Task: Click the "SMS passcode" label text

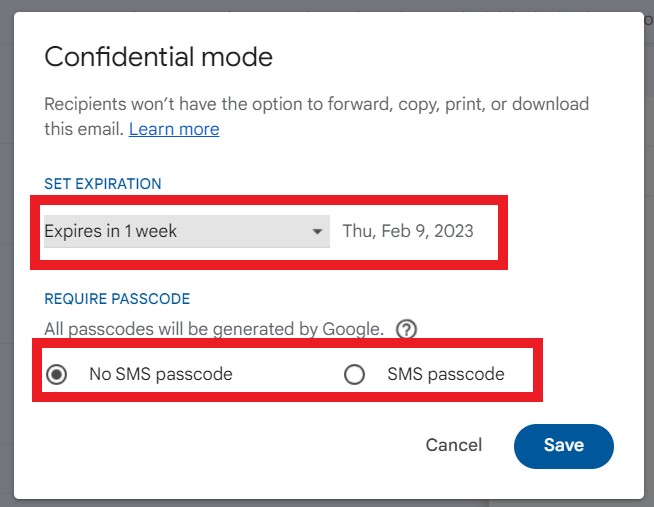Action: coord(446,374)
